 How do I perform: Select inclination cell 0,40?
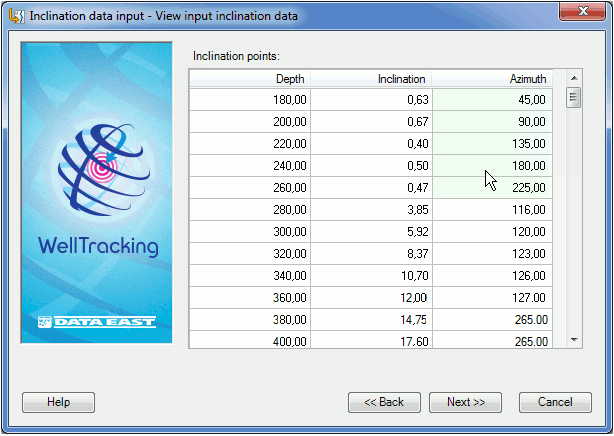click(371, 143)
